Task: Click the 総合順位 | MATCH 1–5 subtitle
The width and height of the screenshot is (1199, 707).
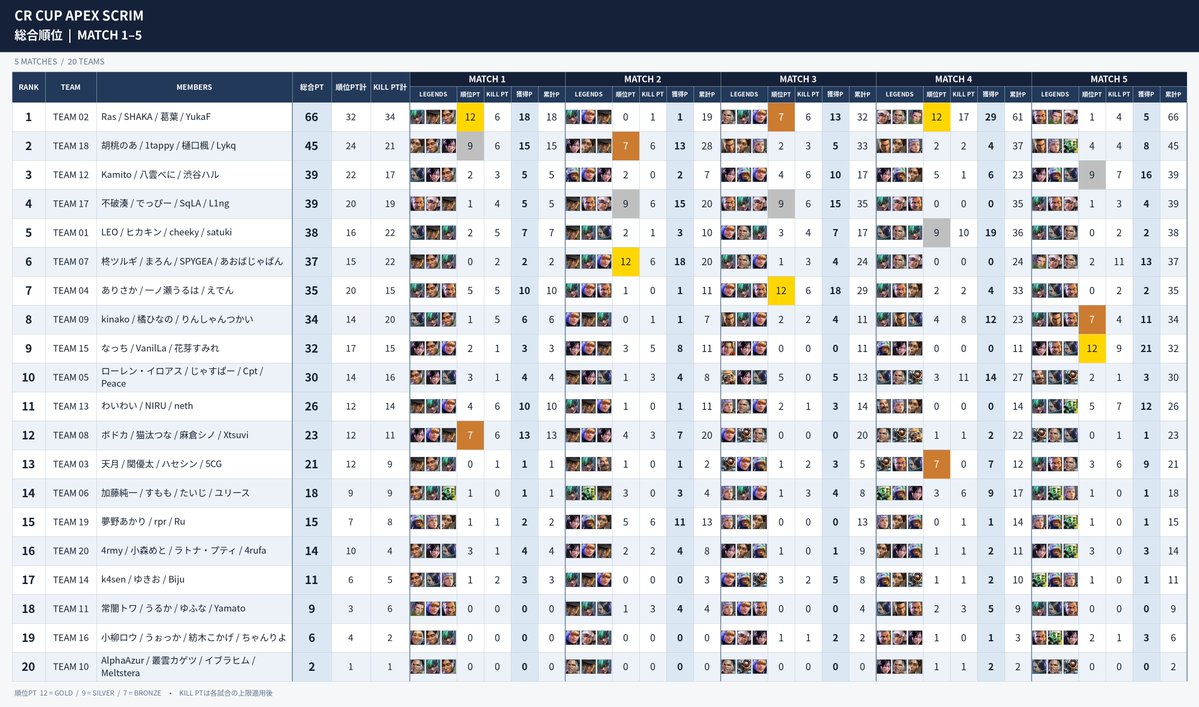Action: pos(78,35)
